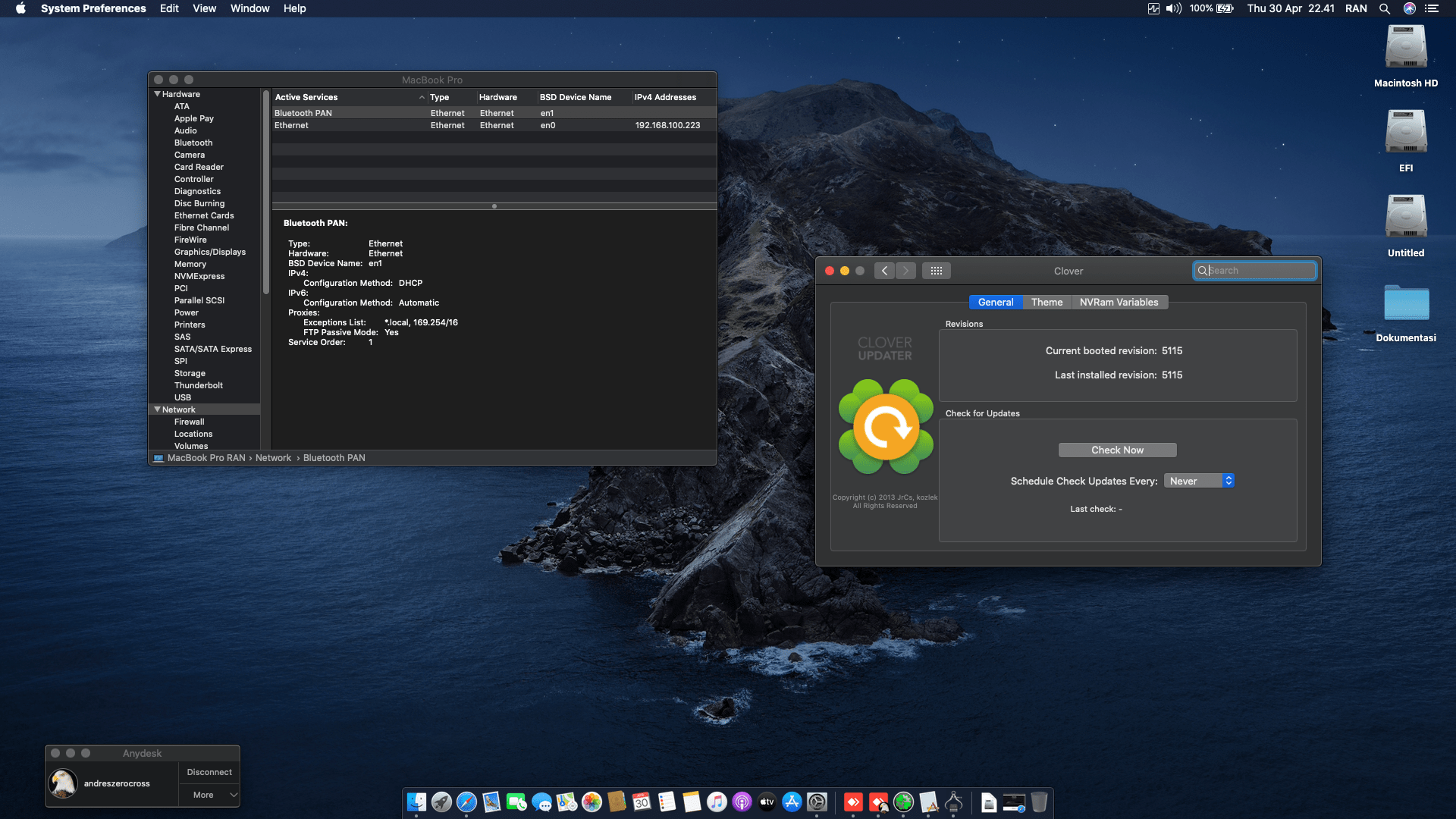Open Spotlight search in menu bar
1456x819 pixels.
tap(1384, 8)
